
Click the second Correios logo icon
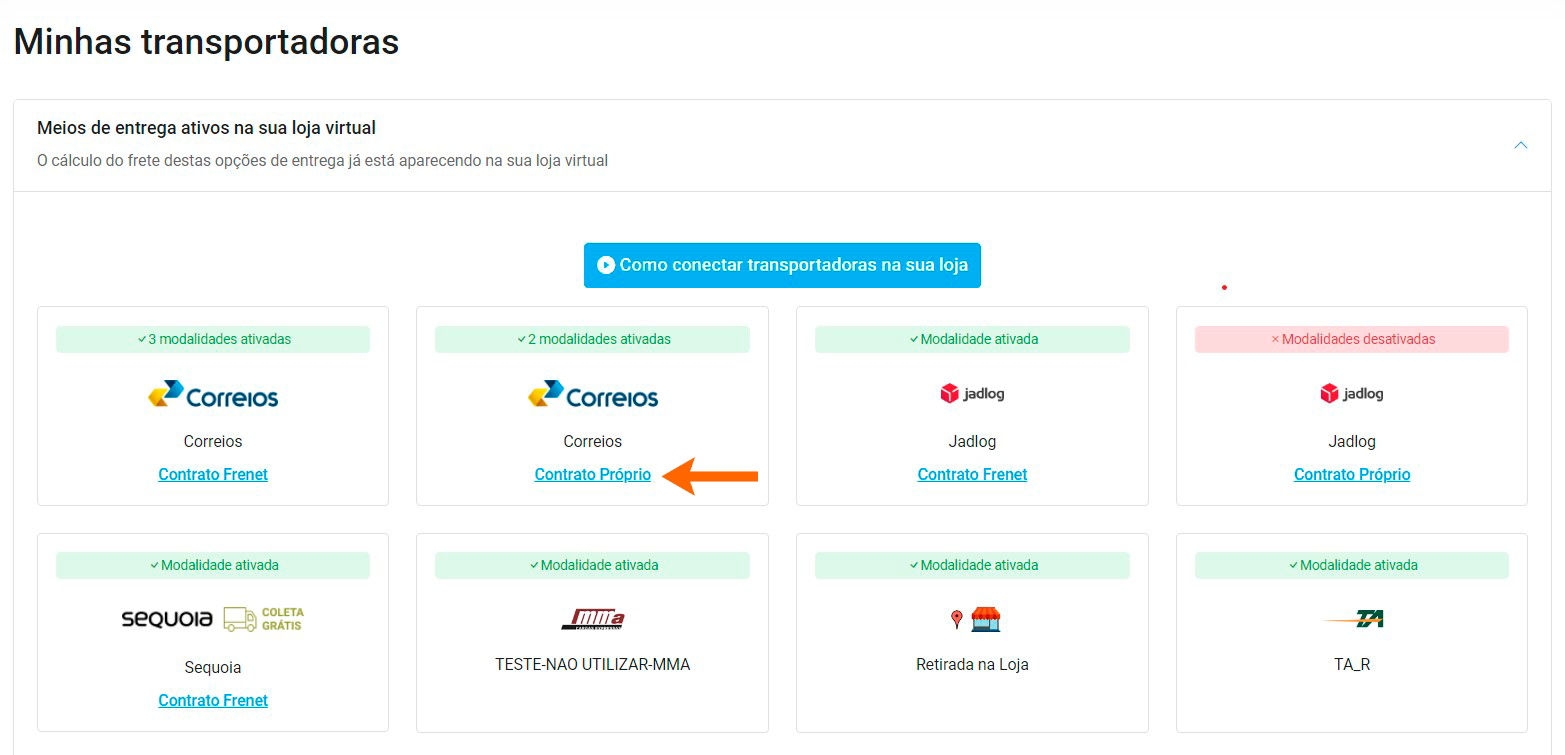click(592, 394)
